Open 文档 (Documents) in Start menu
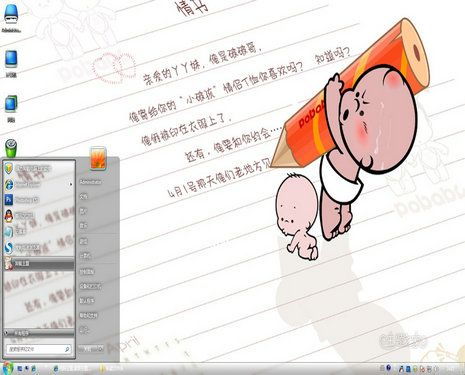The height and width of the screenshot is (375, 465). [x=83, y=196]
